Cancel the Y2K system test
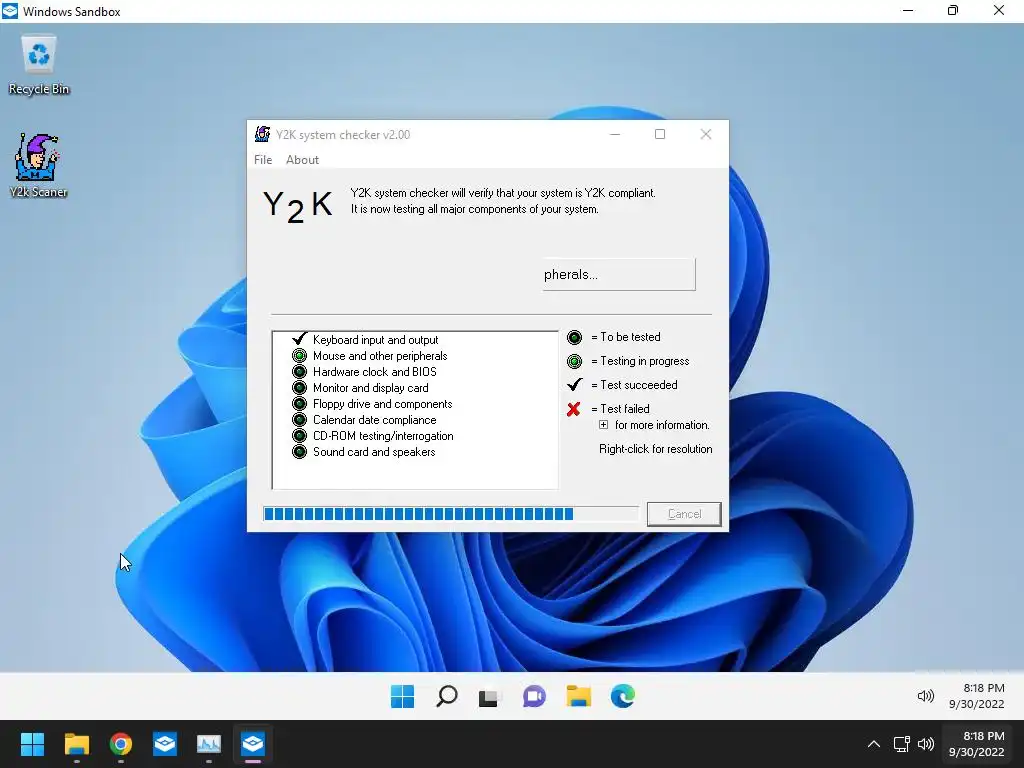This screenshot has width=1024, height=768. point(684,514)
